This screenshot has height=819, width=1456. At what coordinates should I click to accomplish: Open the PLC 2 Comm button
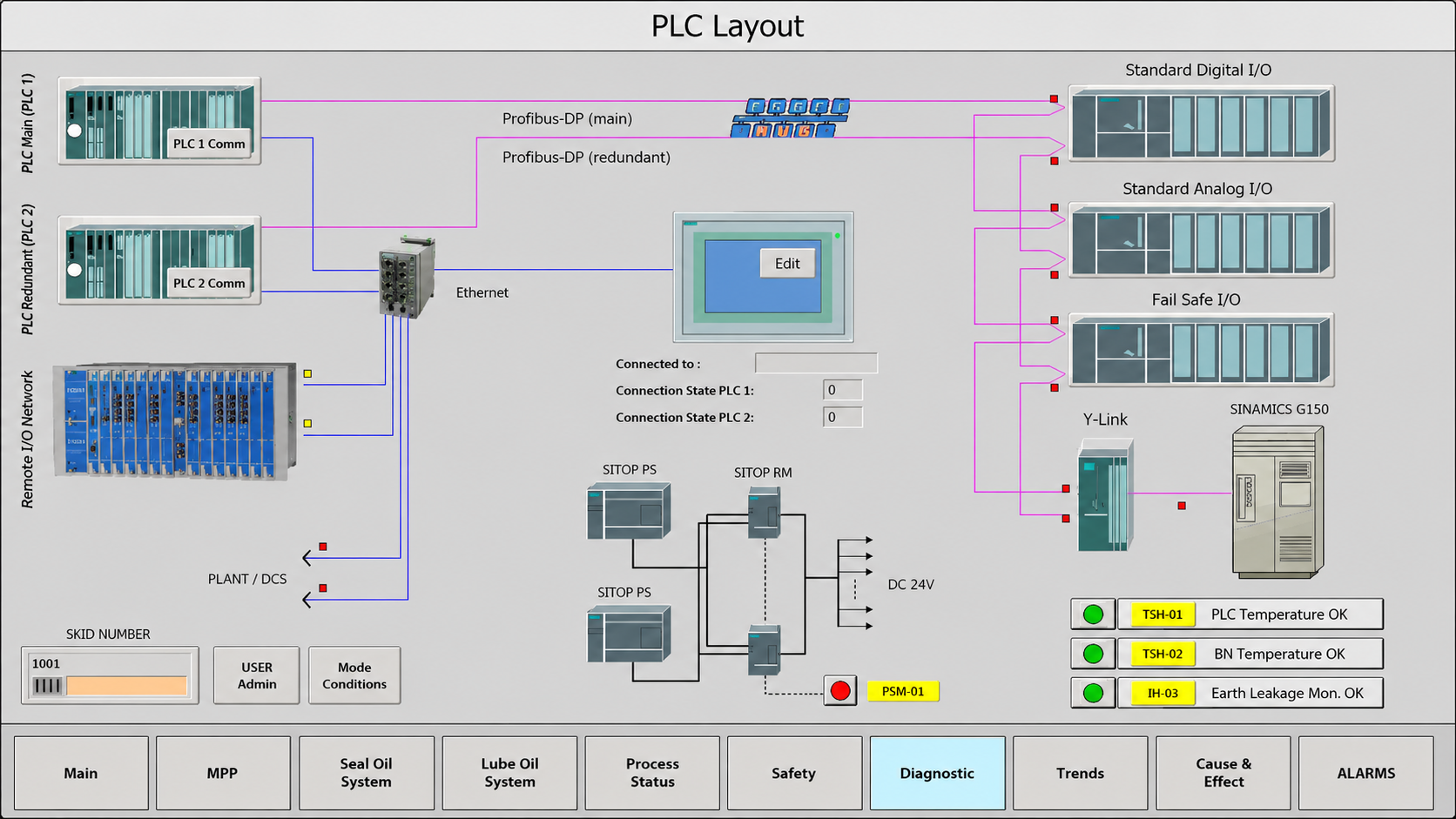(x=209, y=283)
